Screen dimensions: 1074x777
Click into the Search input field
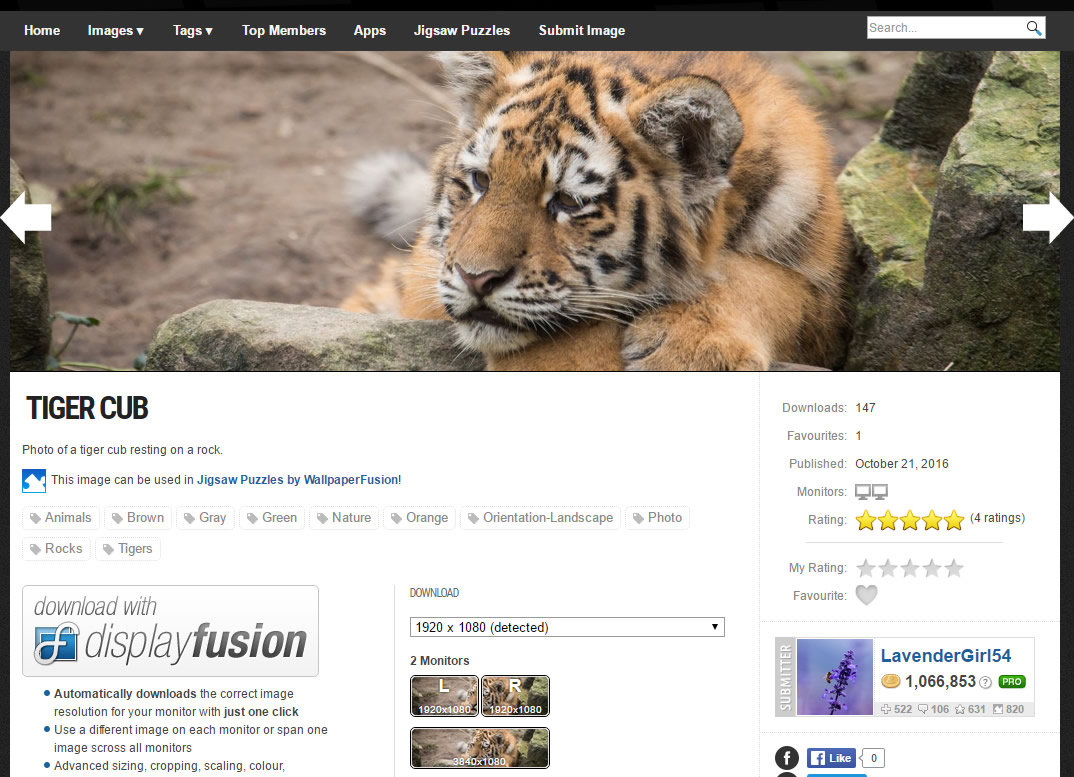click(944, 28)
